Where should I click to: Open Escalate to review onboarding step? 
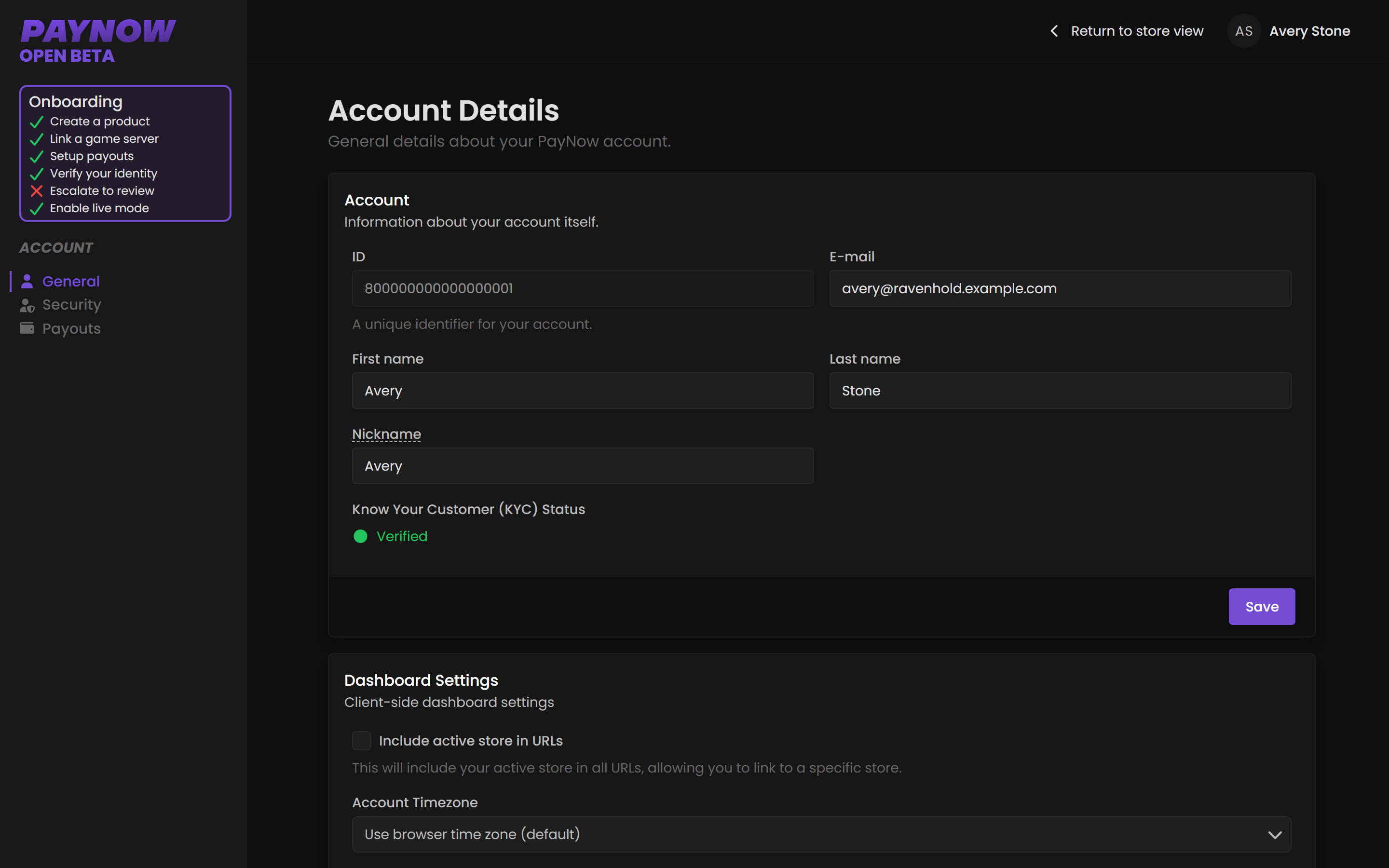(x=102, y=190)
